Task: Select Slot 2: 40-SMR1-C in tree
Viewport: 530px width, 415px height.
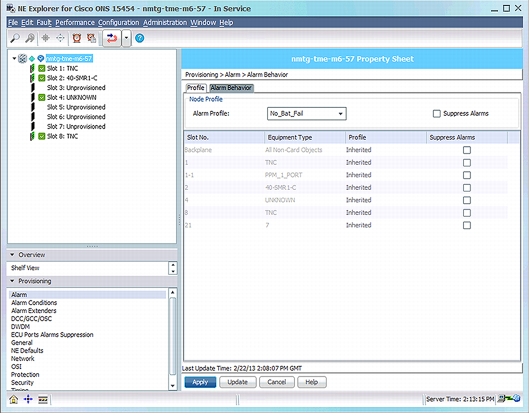Action: tap(72, 78)
